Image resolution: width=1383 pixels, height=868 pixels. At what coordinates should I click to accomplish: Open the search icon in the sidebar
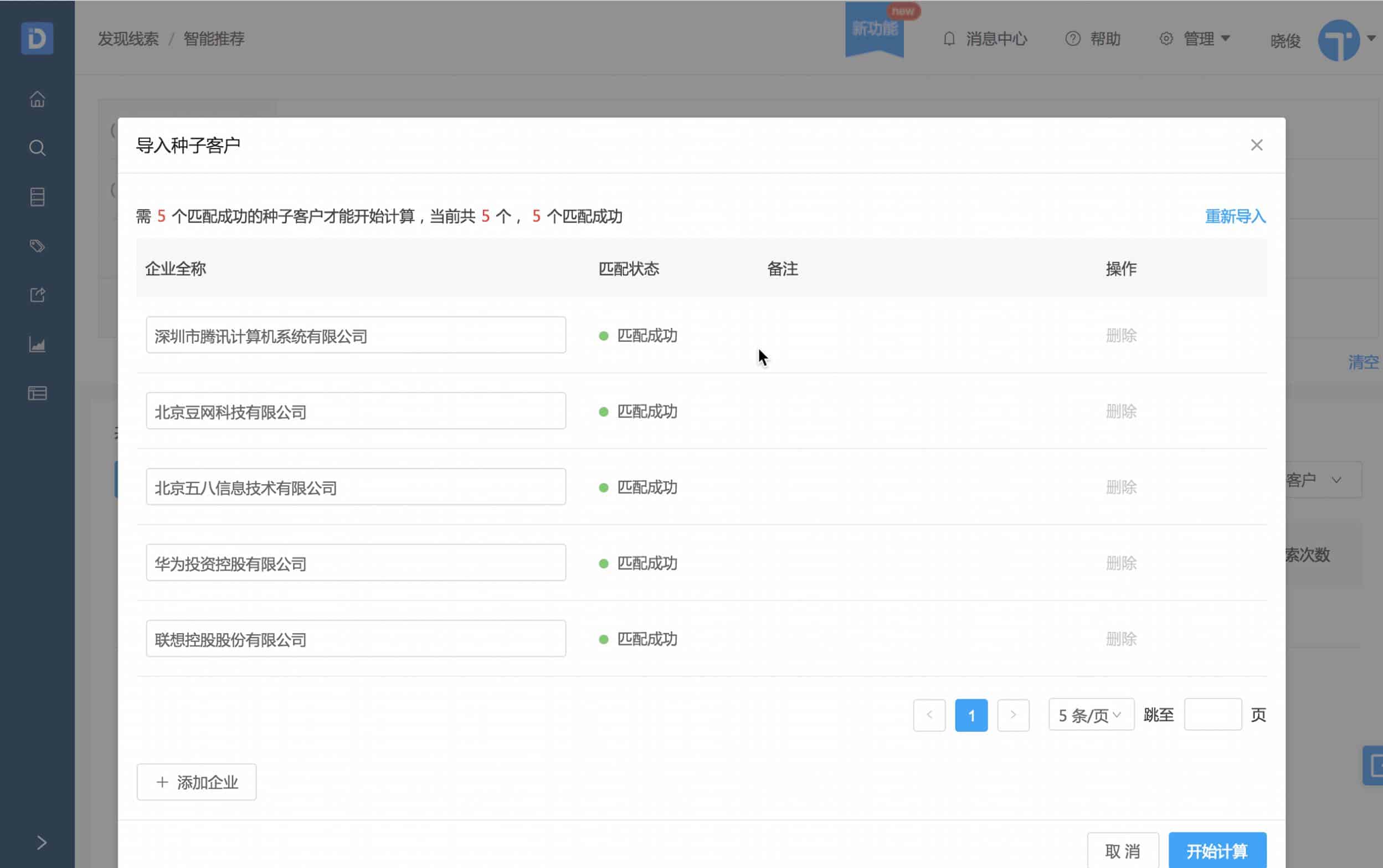(37, 147)
